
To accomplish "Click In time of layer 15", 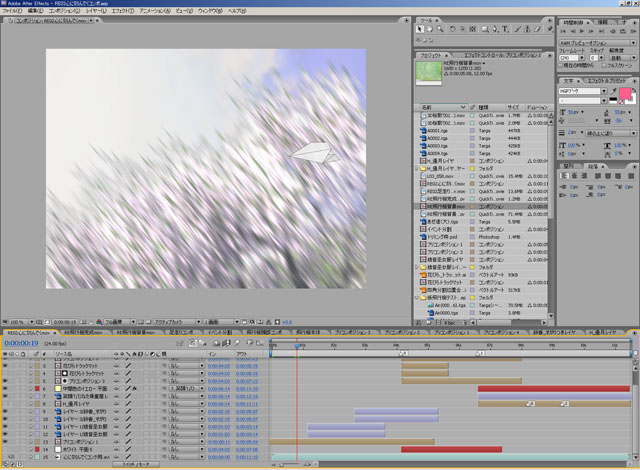I will point(219,457).
